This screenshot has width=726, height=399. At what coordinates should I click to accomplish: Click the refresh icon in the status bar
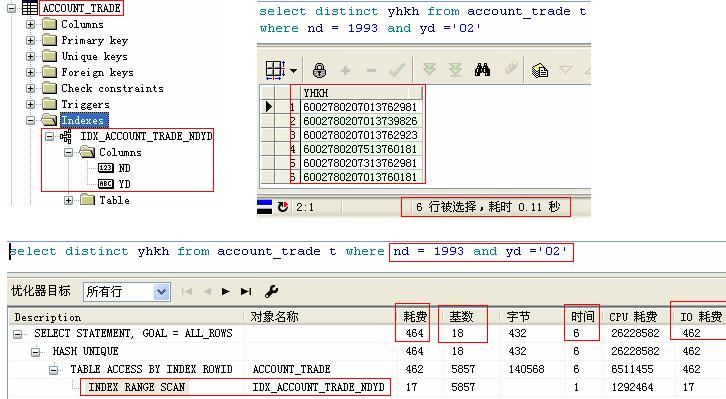(283, 207)
